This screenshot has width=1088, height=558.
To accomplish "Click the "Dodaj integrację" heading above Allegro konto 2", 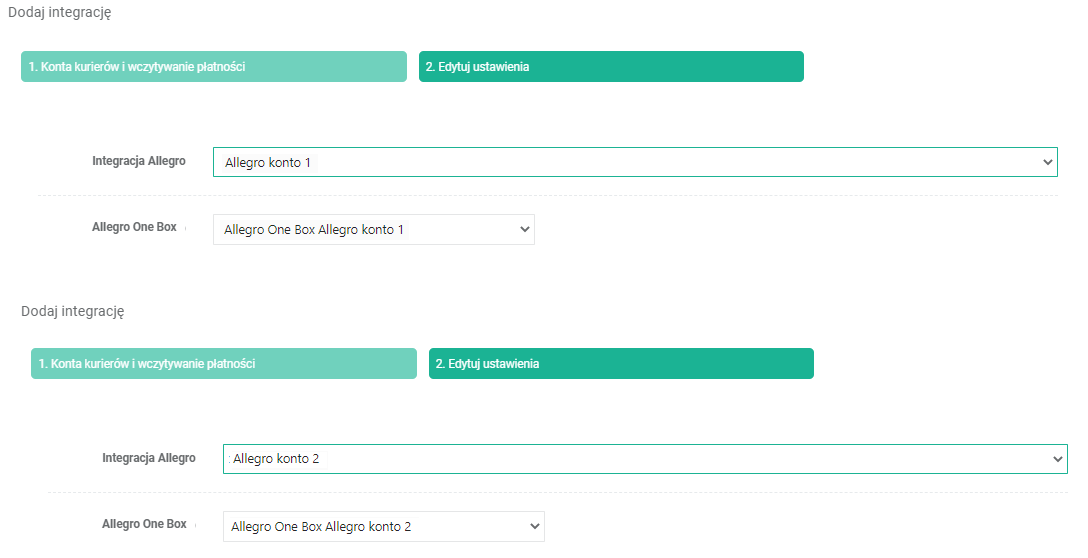I will [72, 311].
